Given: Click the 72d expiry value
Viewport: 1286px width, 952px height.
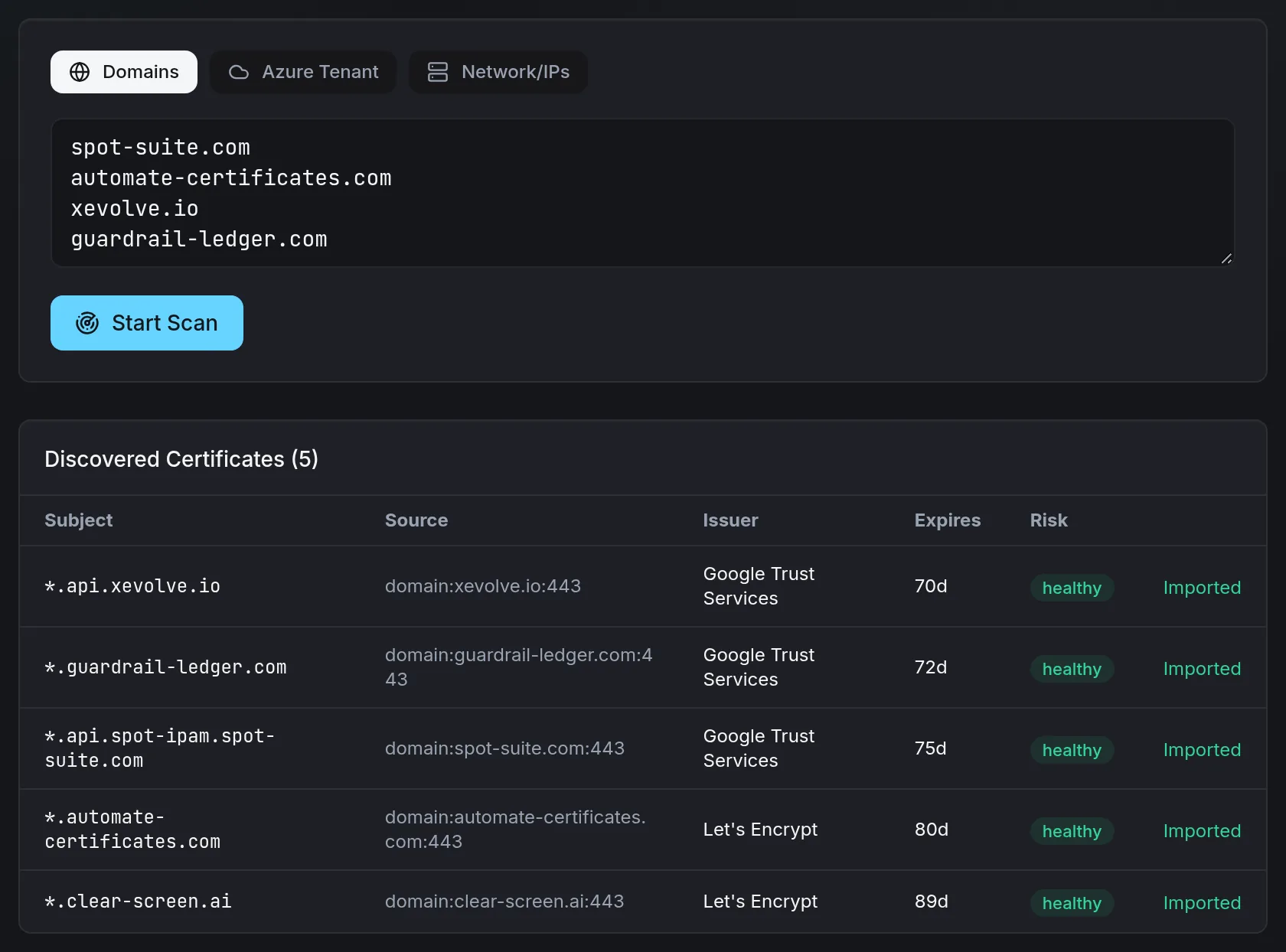Looking at the screenshot, I should 931,667.
